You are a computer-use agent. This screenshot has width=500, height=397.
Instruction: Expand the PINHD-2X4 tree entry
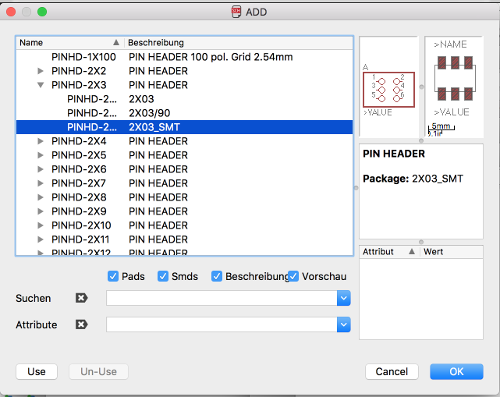[x=40, y=141]
